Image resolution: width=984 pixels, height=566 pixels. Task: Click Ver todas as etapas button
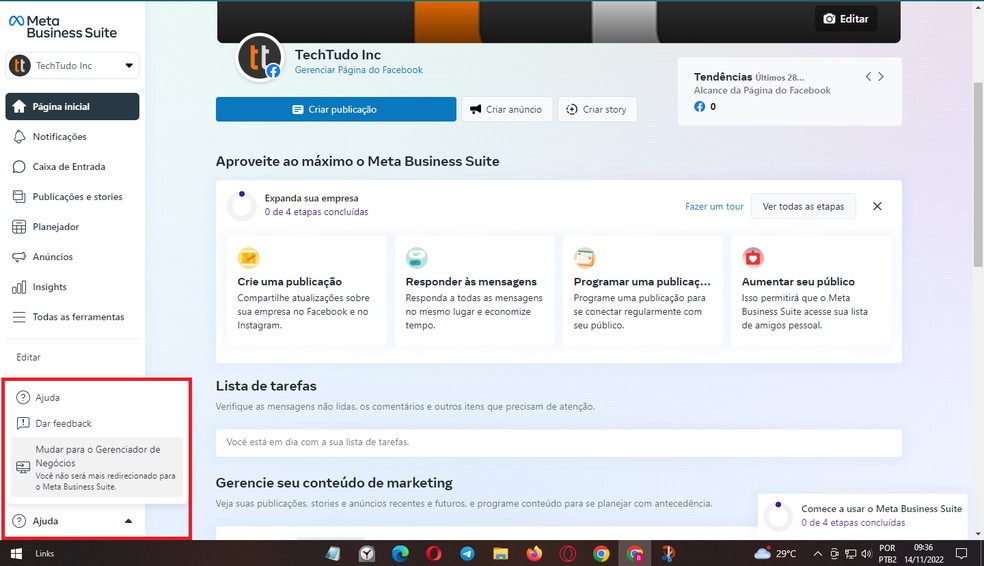coord(803,206)
